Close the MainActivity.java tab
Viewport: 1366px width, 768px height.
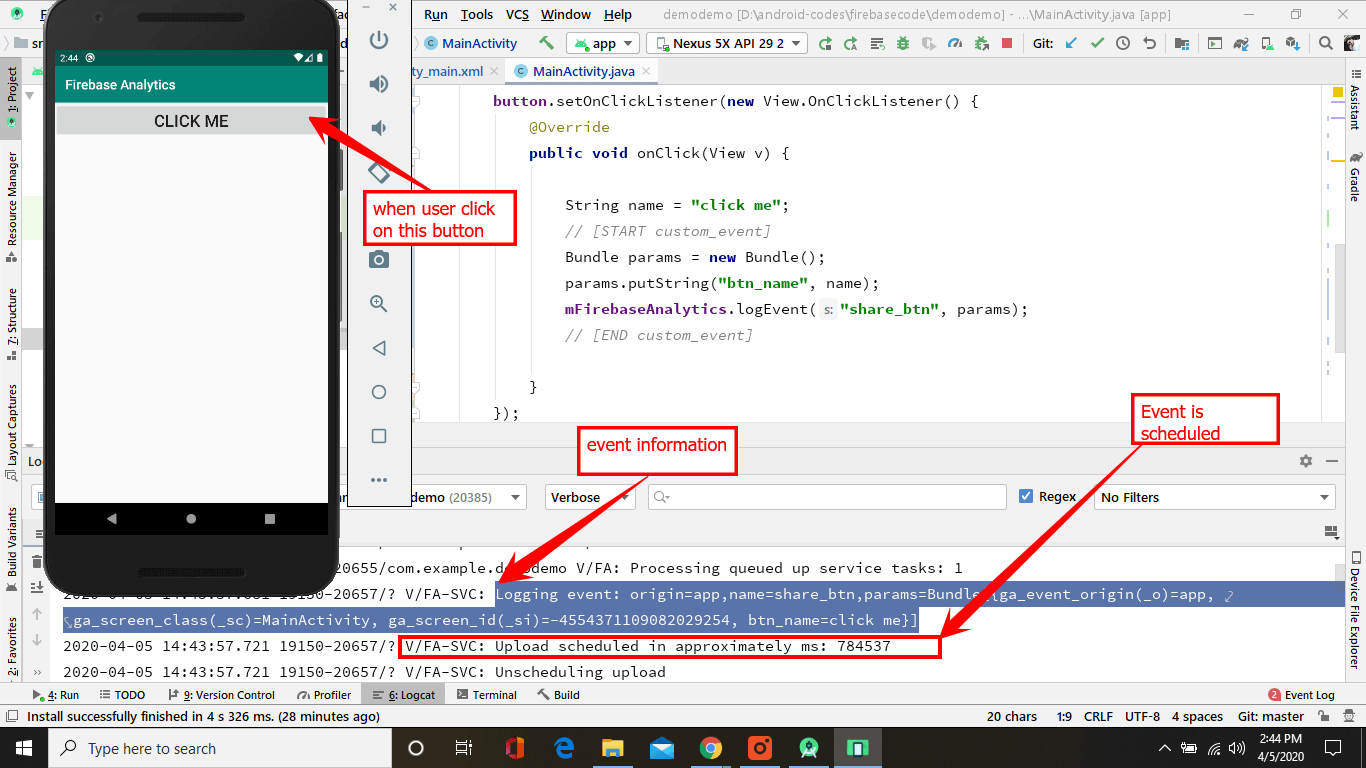point(646,72)
